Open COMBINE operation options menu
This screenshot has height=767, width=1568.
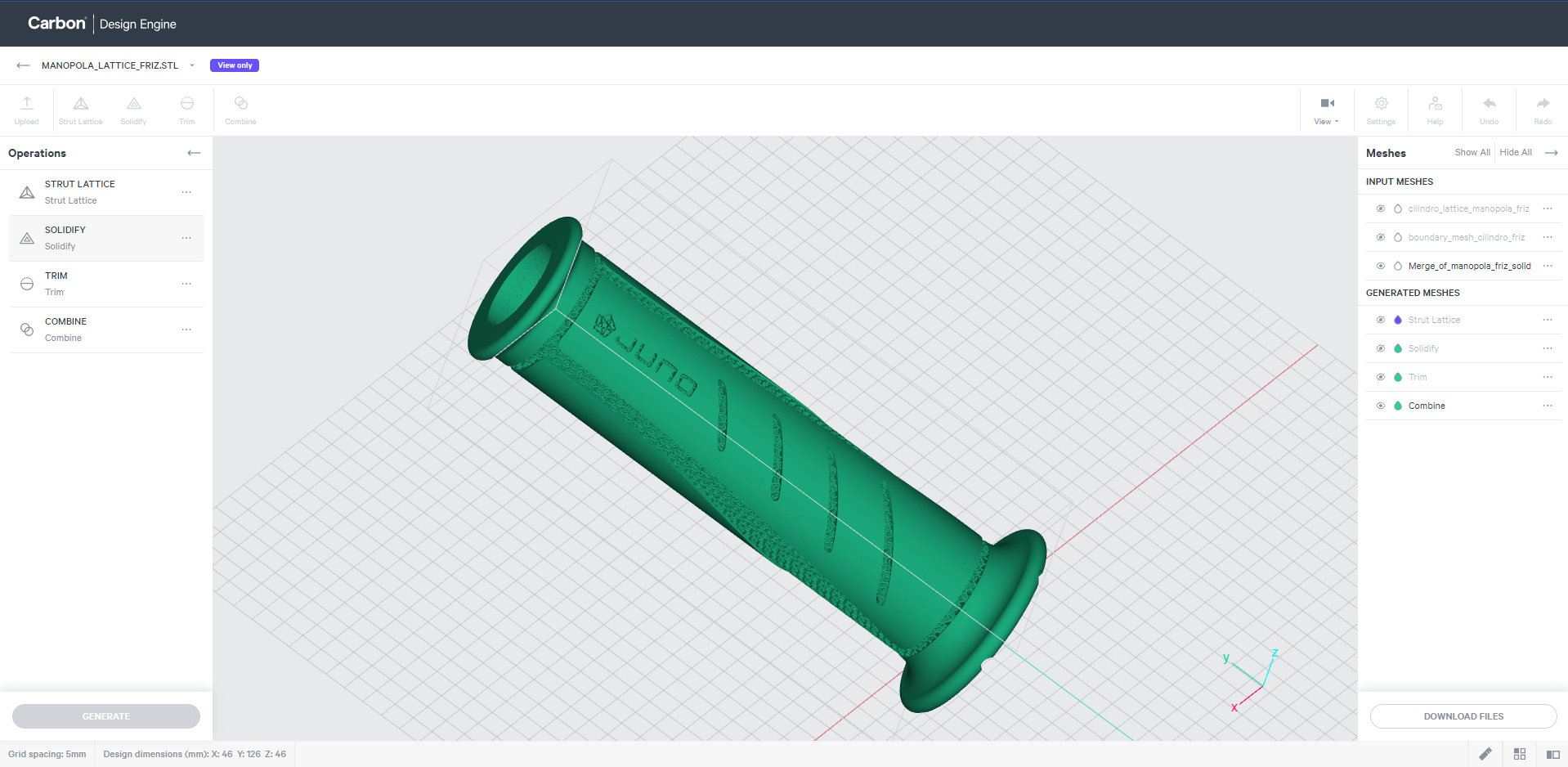click(x=186, y=330)
